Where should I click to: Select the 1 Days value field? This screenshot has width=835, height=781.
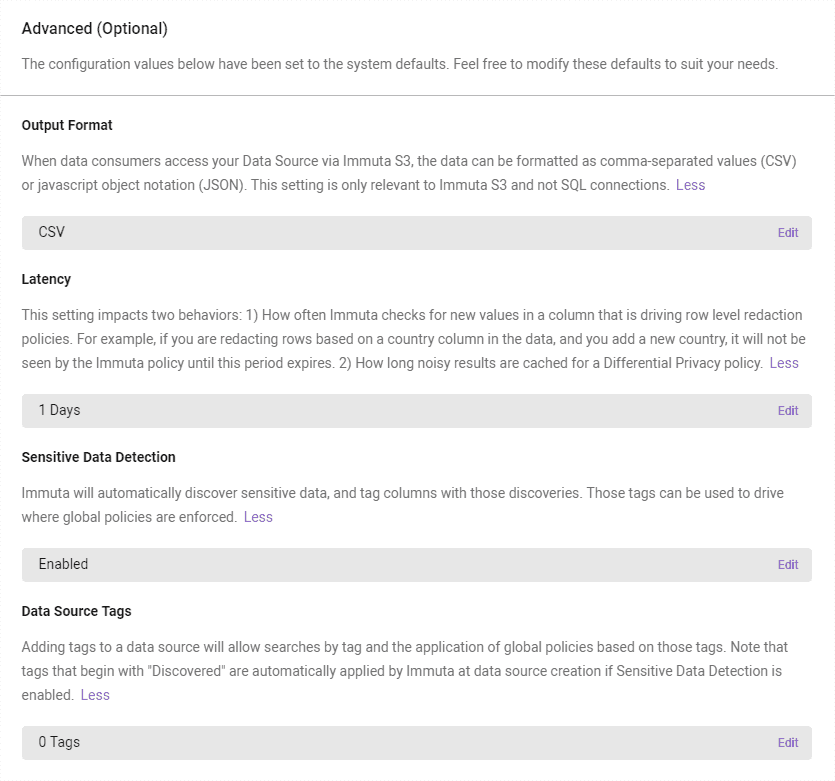[x=416, y=410]
